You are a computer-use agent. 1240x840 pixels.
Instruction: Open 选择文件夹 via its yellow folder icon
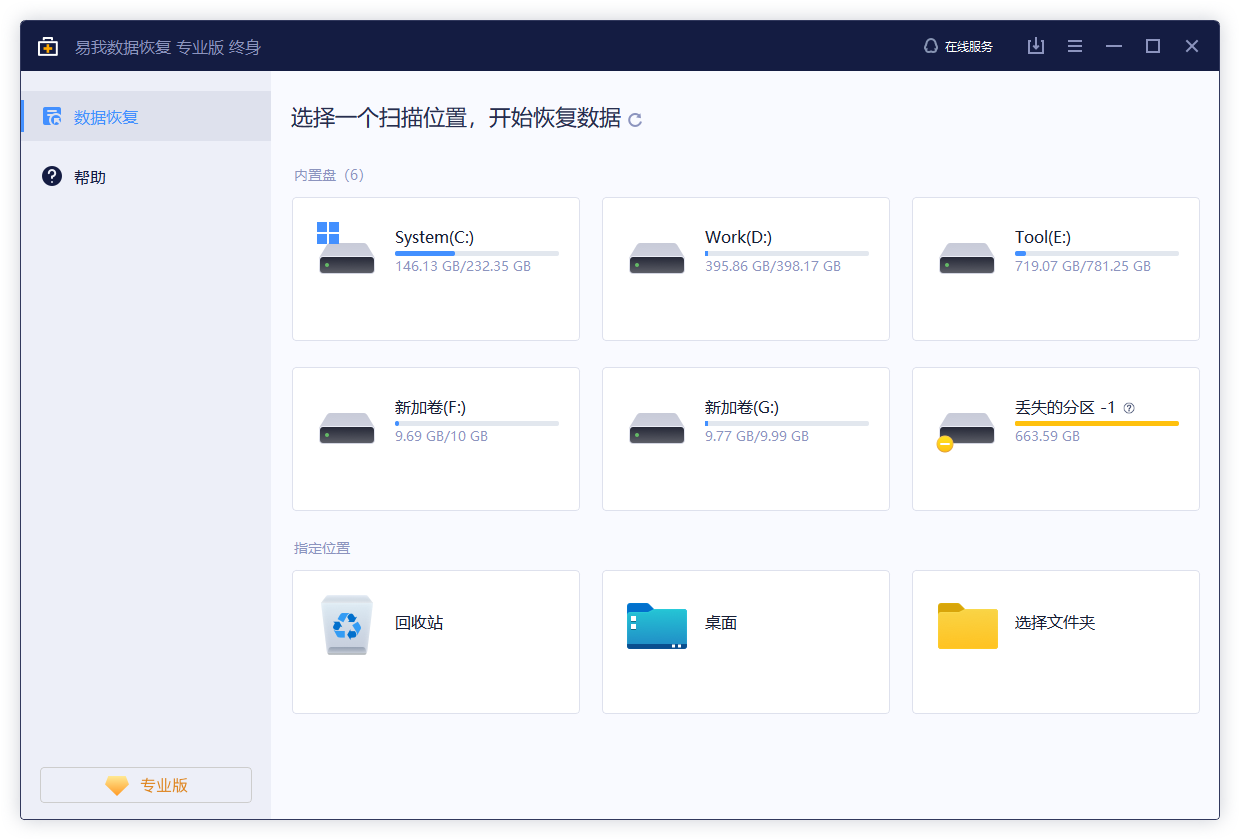coord(966,624)
